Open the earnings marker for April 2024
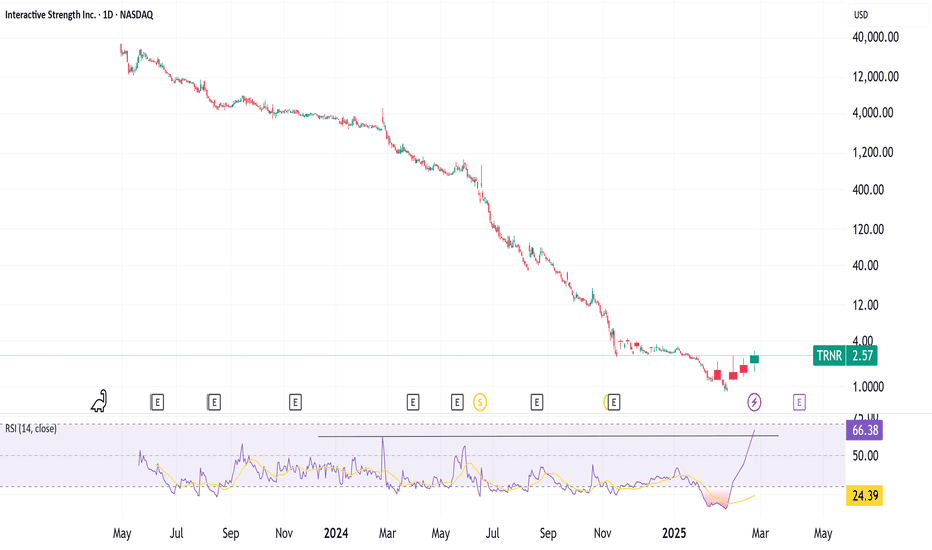The image size is (932, 550). pyautogui.click(x=413, y=403)
